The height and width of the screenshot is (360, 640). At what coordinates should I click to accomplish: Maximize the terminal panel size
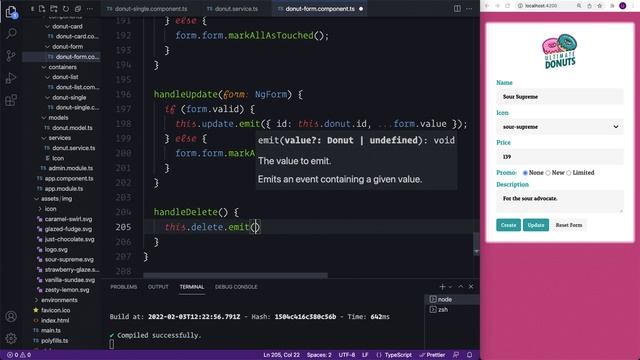461,287
